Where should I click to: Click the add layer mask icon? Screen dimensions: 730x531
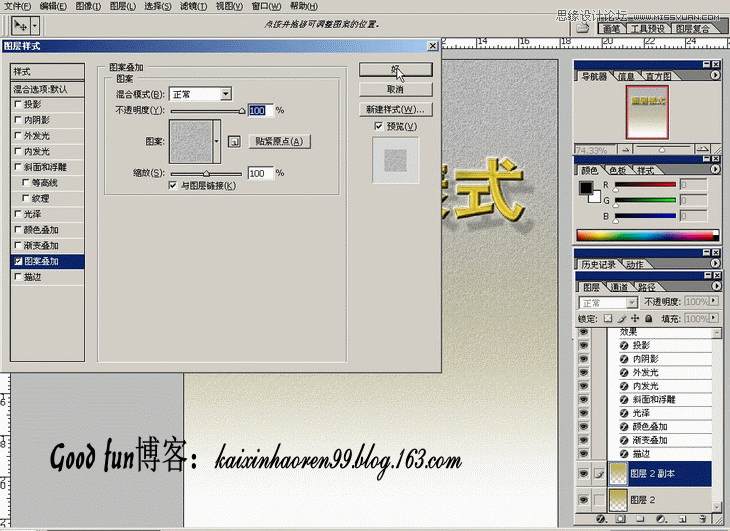[621, 518]
